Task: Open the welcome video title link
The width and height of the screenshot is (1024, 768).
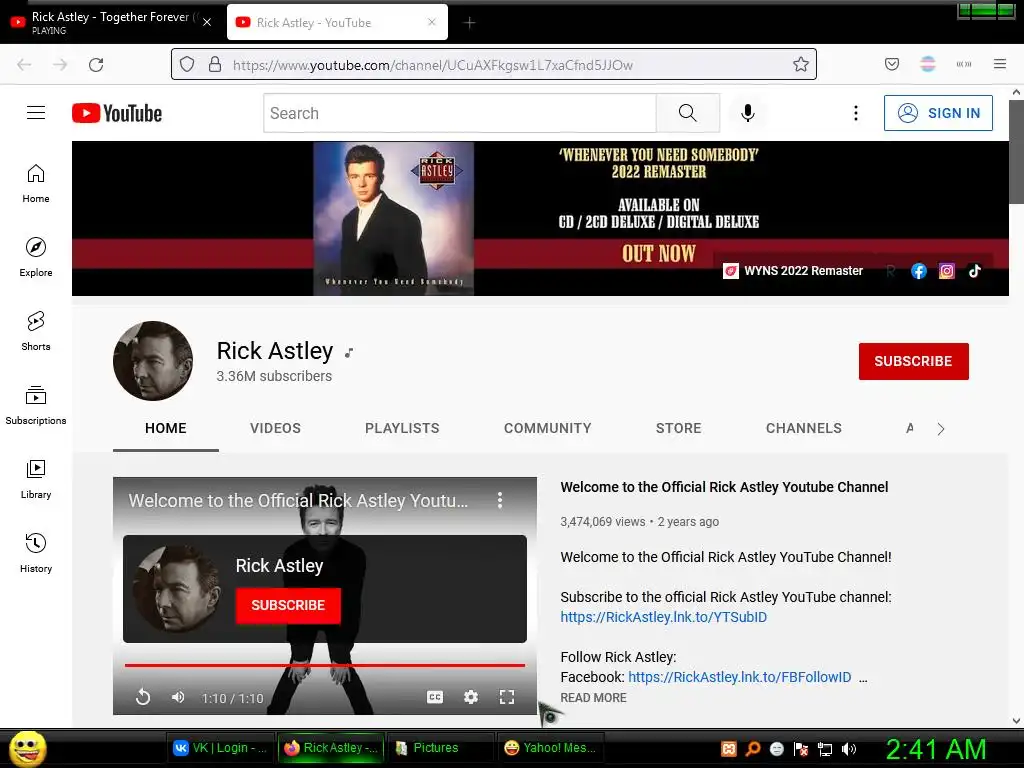Action: point(724,487)
